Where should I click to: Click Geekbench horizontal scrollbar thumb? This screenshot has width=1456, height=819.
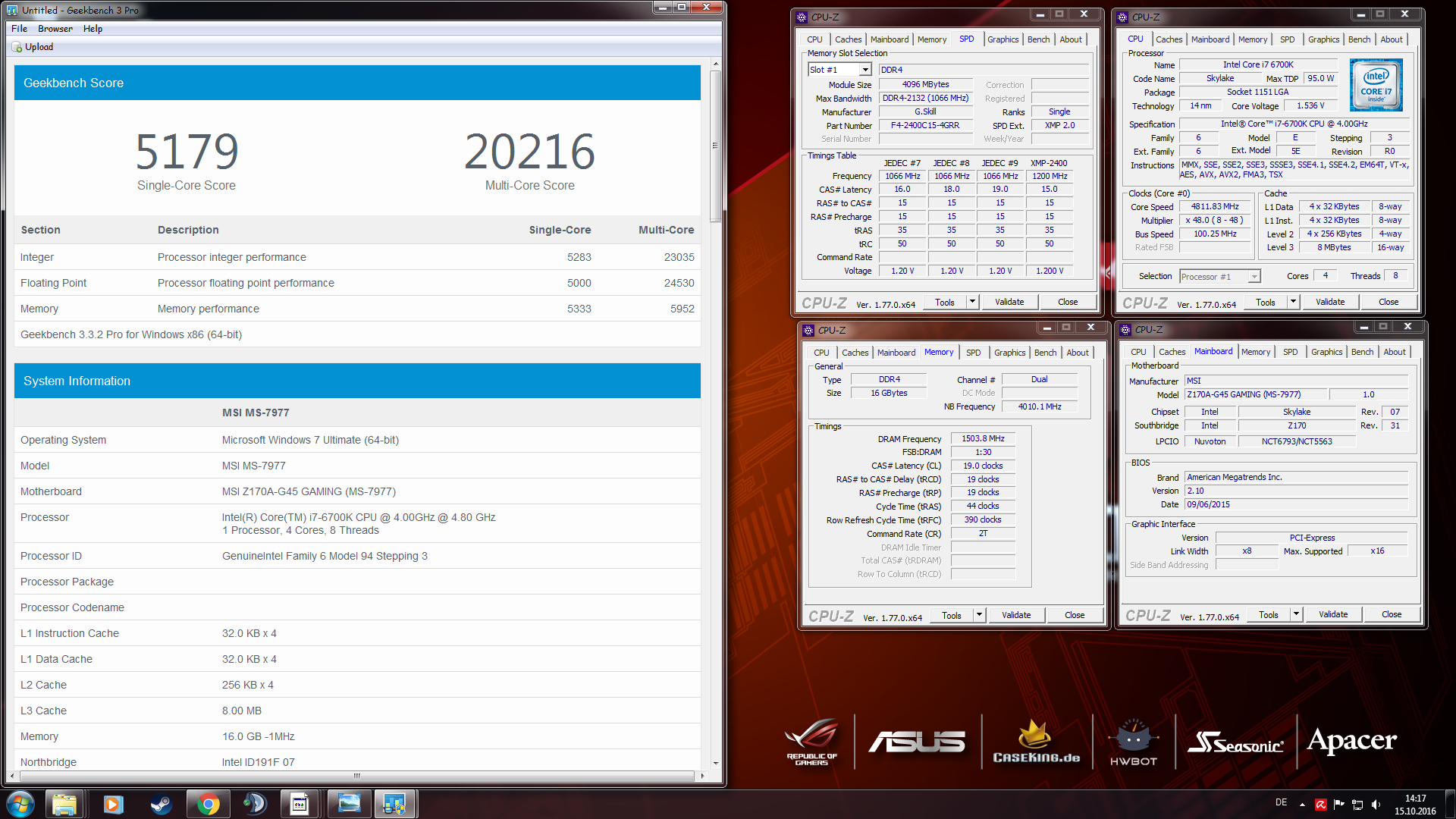pos(356,776)
